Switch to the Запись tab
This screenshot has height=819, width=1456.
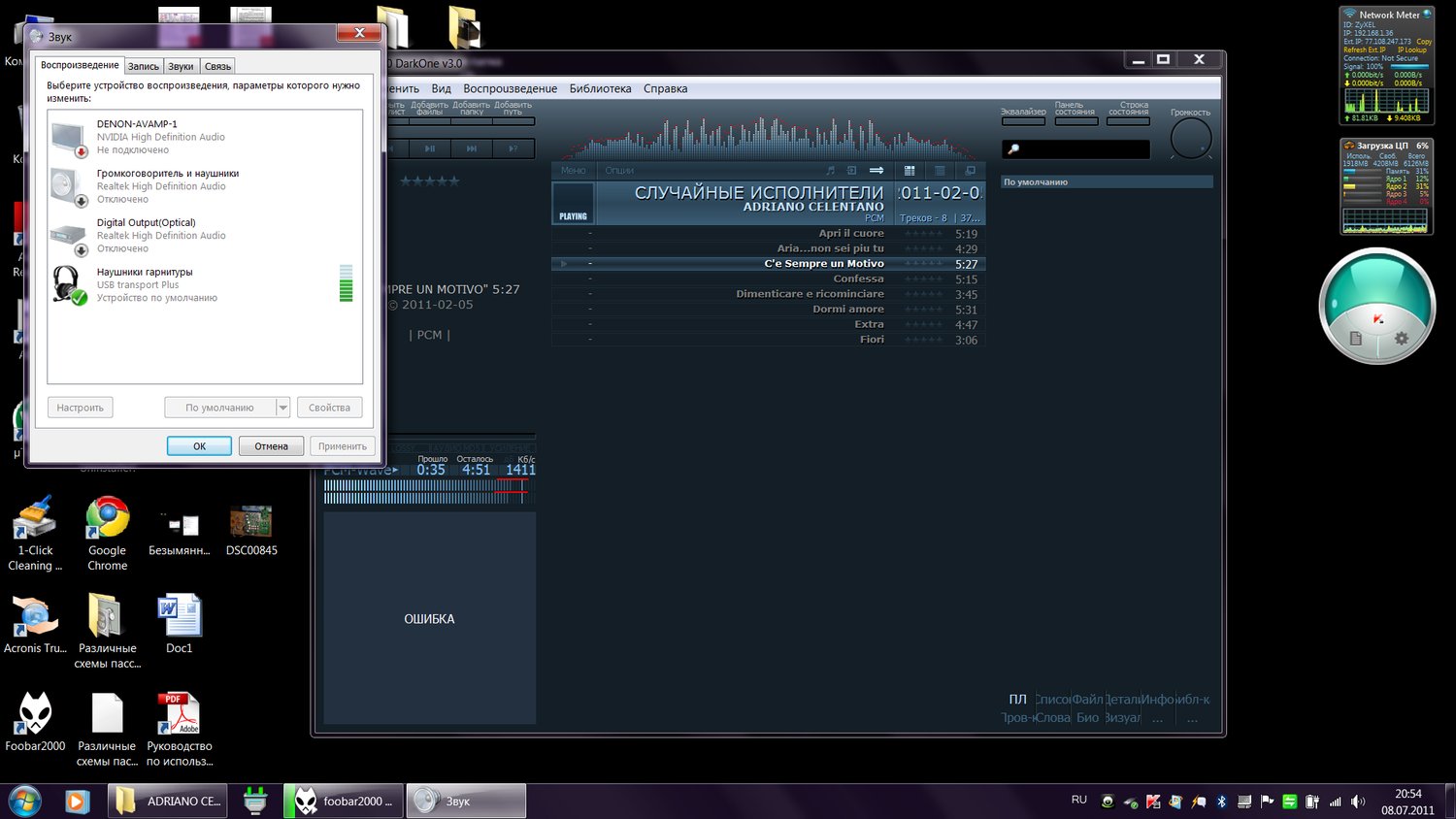[144, 66]
